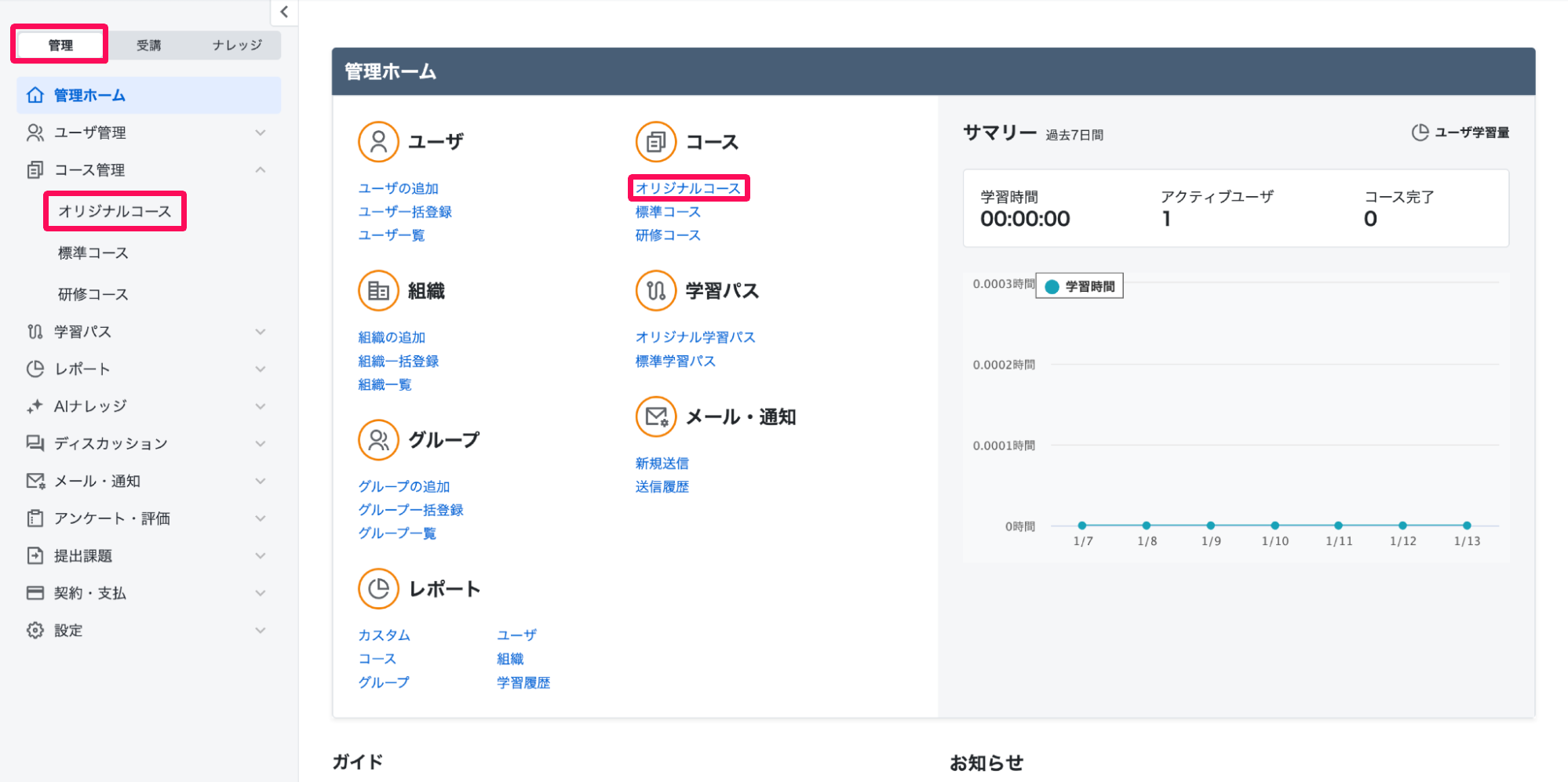The width and height of the screenshot is (1568, 782).
Task: Click the 提出課題 submission icon in sidebar
Action: click(35, 555)
